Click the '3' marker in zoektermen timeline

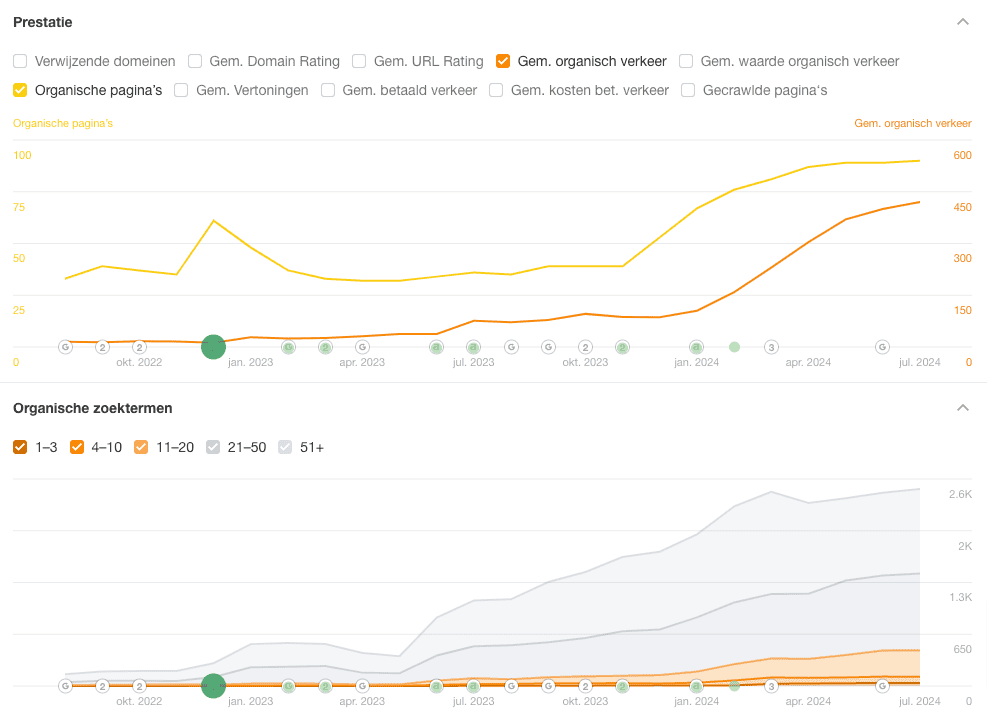point(771,686)
